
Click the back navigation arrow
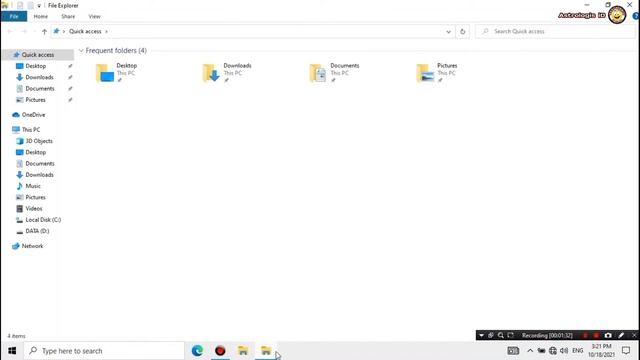coord(10,31)
